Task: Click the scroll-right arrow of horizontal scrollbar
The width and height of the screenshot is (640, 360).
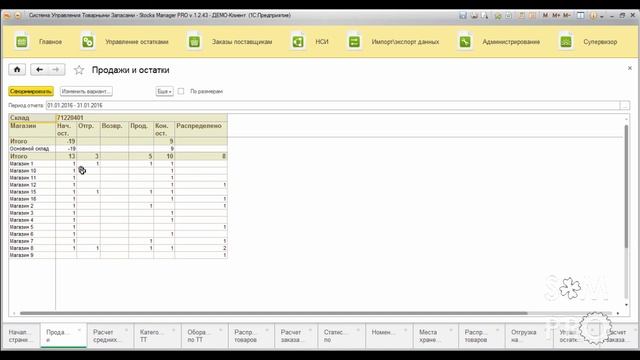Action: [618, 313]
